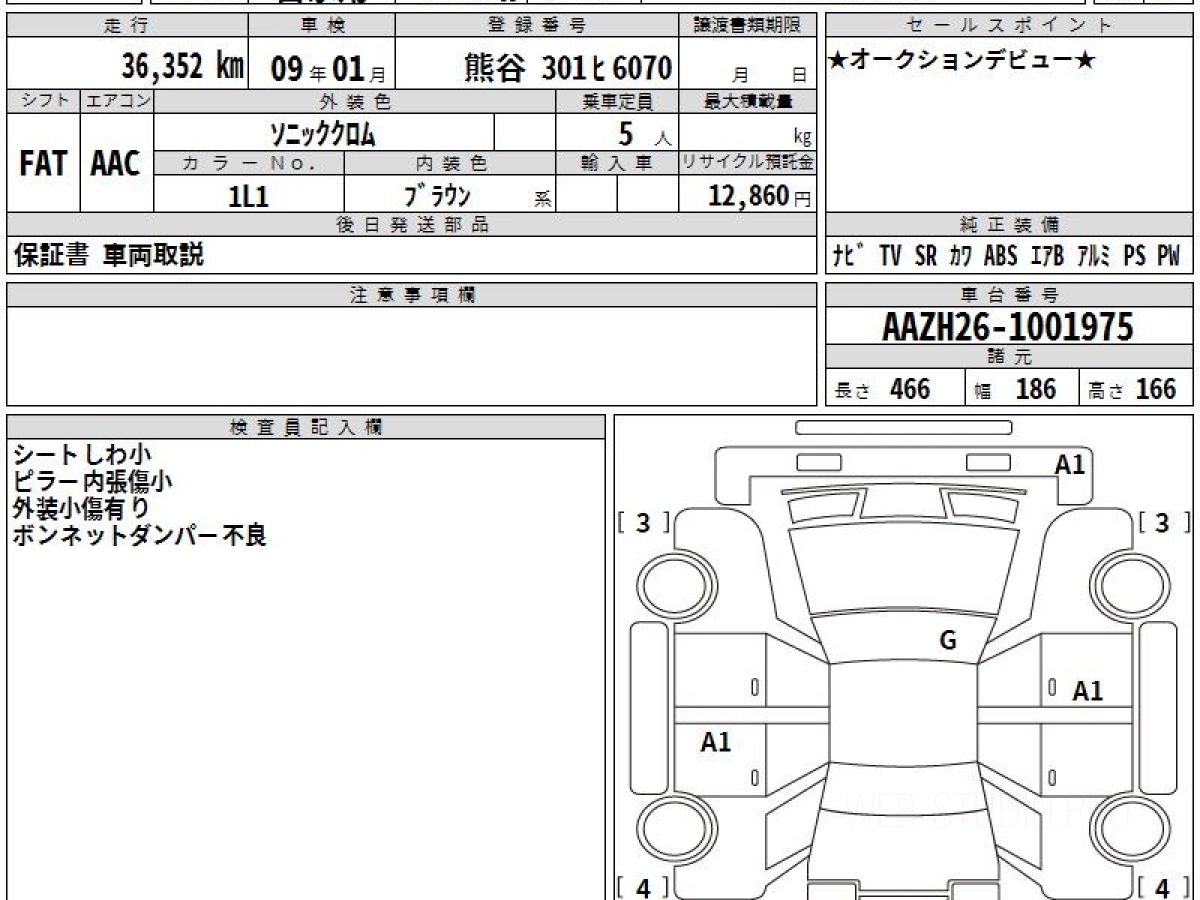Click the エアコン header cell
The width and height of the screenshot is (1200, 900).
pos(117,101)
